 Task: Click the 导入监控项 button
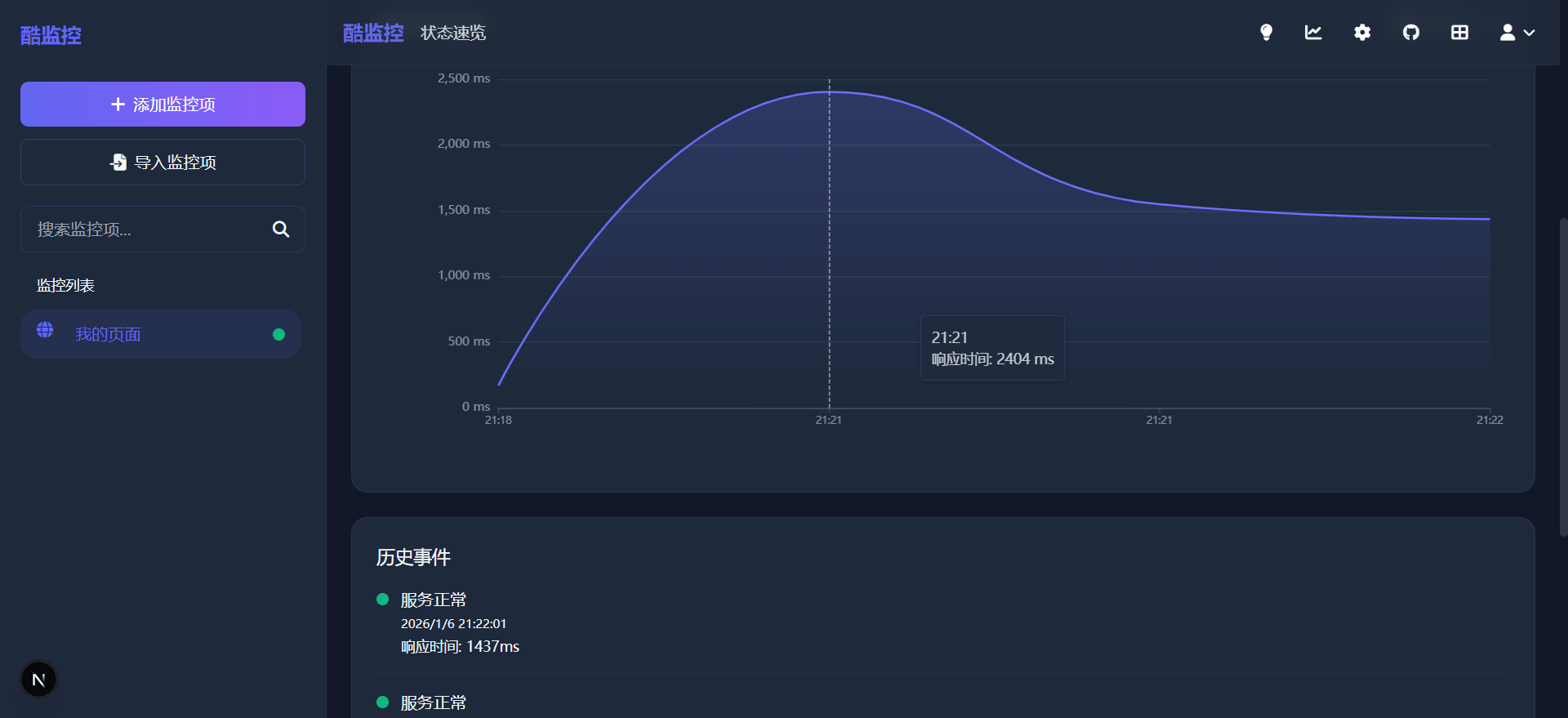tap(163, 162)
